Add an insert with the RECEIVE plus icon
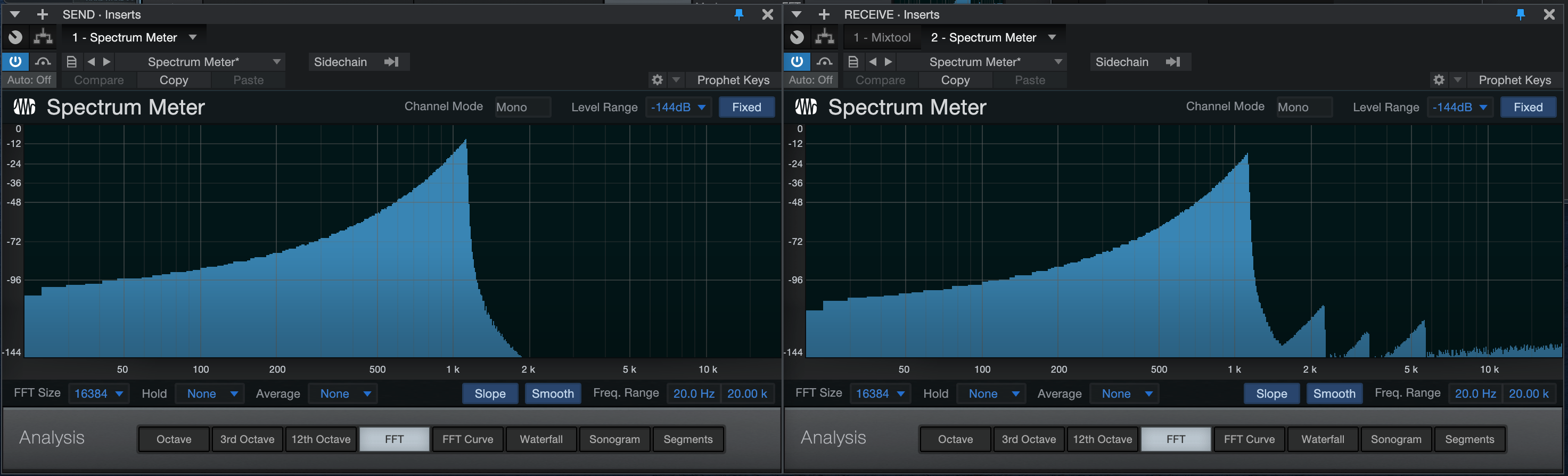The image size is (1568, 476). 824,14
